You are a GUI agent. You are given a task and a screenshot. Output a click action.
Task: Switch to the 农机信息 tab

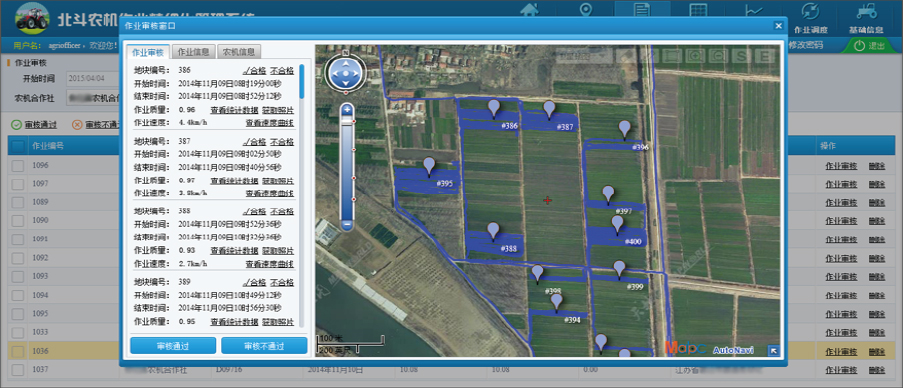(239, 52)
